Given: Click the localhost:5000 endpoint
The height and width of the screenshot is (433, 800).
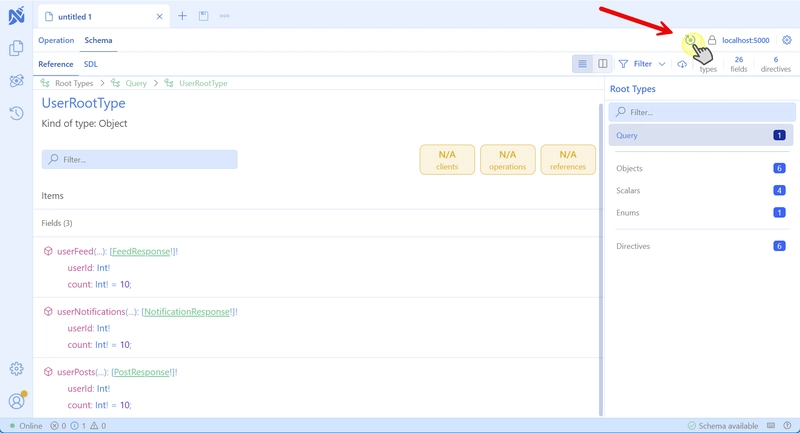Looking at the screenshot, I should (745, 40).
